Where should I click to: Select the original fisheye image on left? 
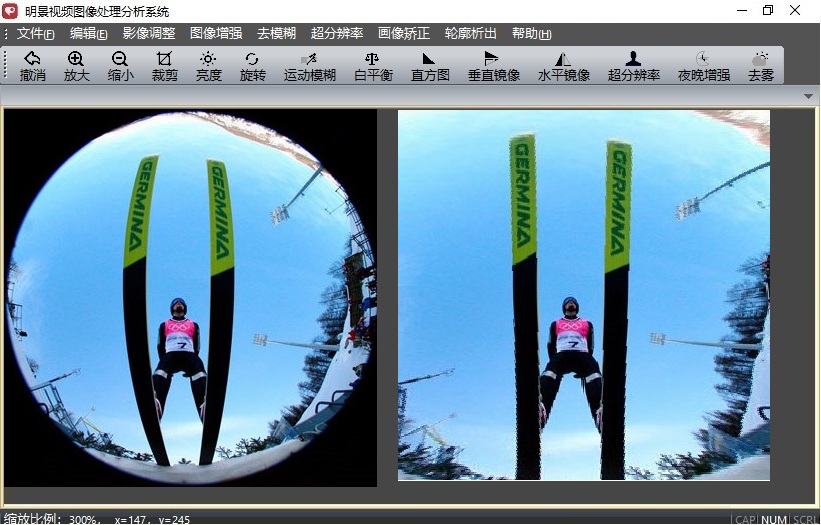pos(190,298)
